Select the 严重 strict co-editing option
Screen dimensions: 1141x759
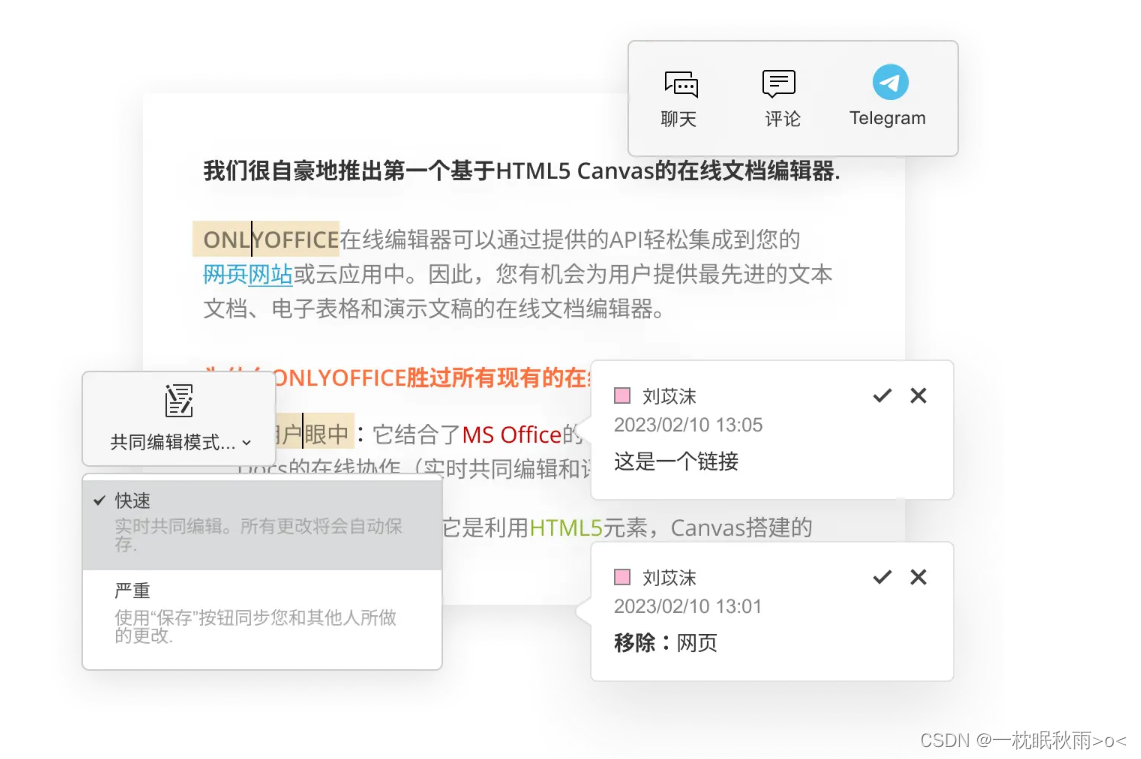[262, 613]
